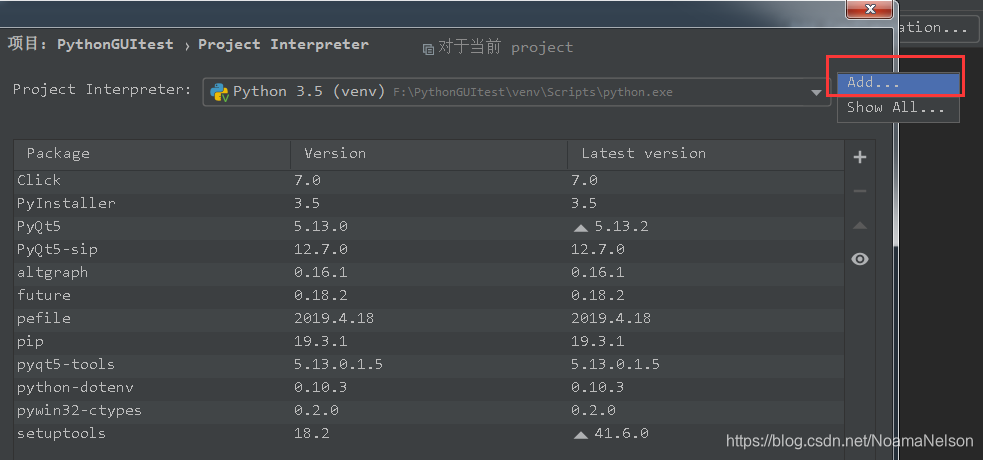Click the upgrade package arrow icon

click(860, 225)
